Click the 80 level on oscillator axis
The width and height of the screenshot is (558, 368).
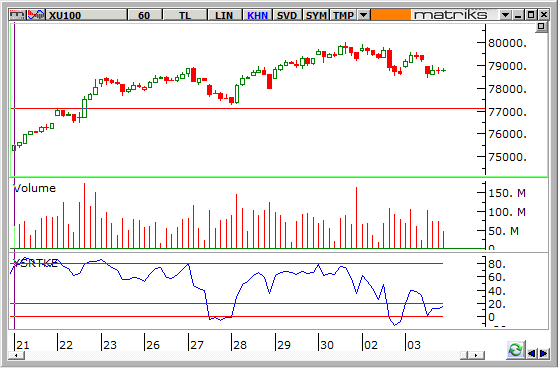(497, 264)
